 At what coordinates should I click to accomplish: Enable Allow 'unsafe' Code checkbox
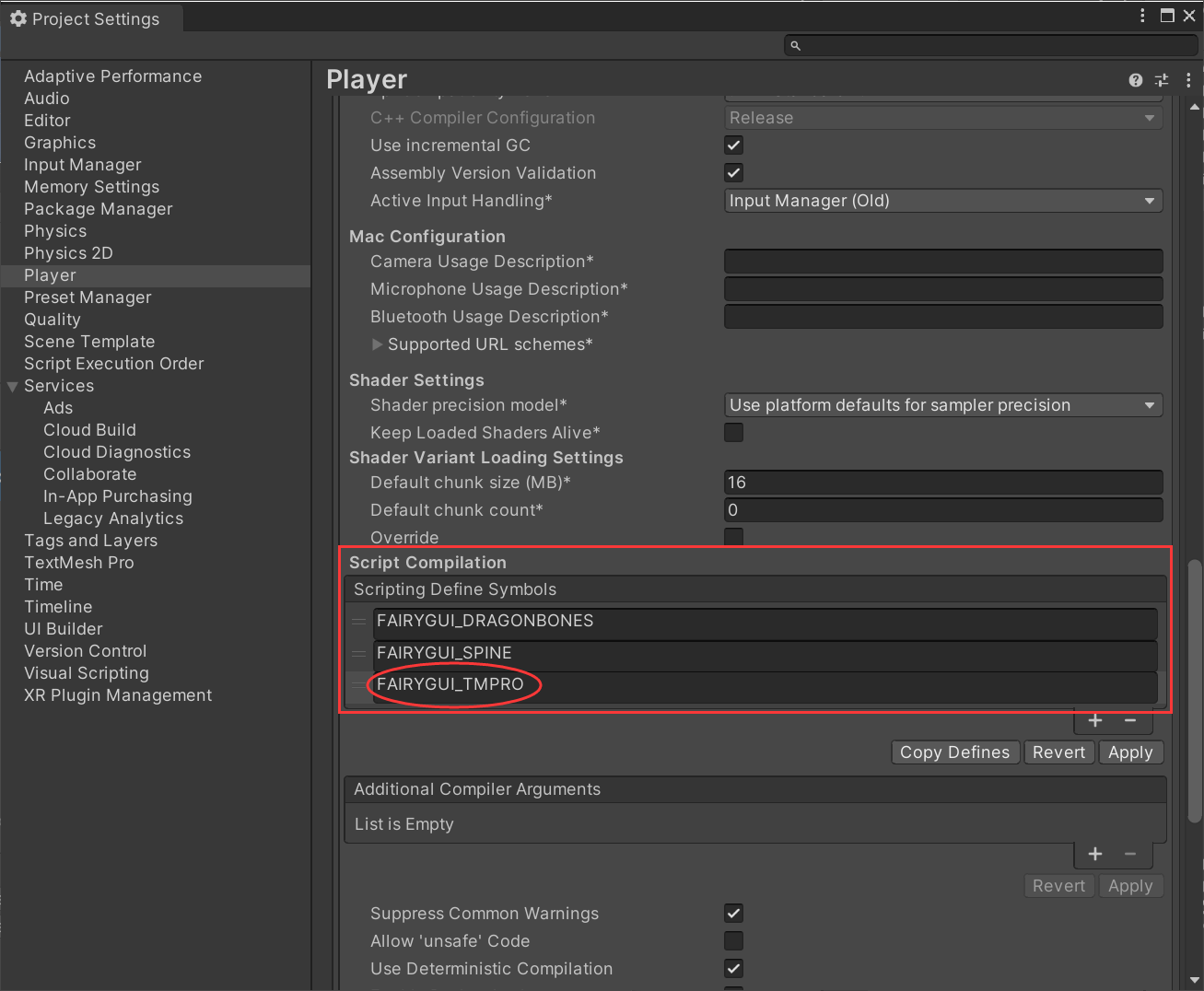tap(733, 941)
